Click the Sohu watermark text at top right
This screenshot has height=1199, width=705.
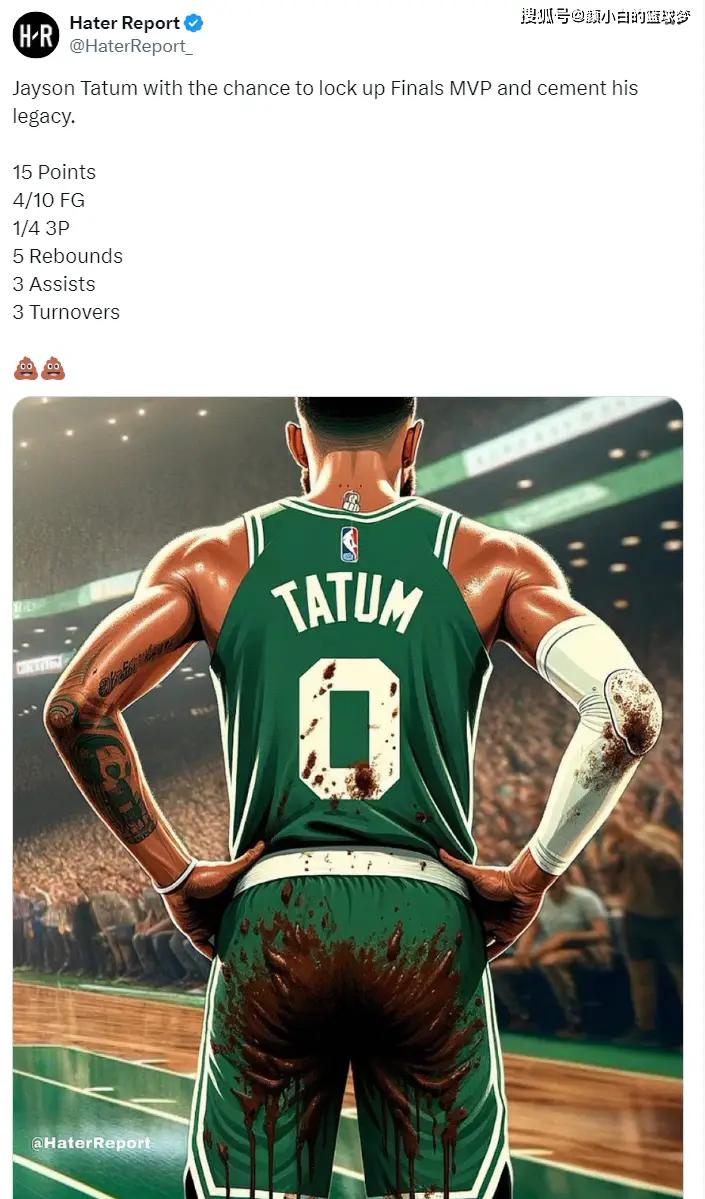pyautogui.click(x=605, y=16)
